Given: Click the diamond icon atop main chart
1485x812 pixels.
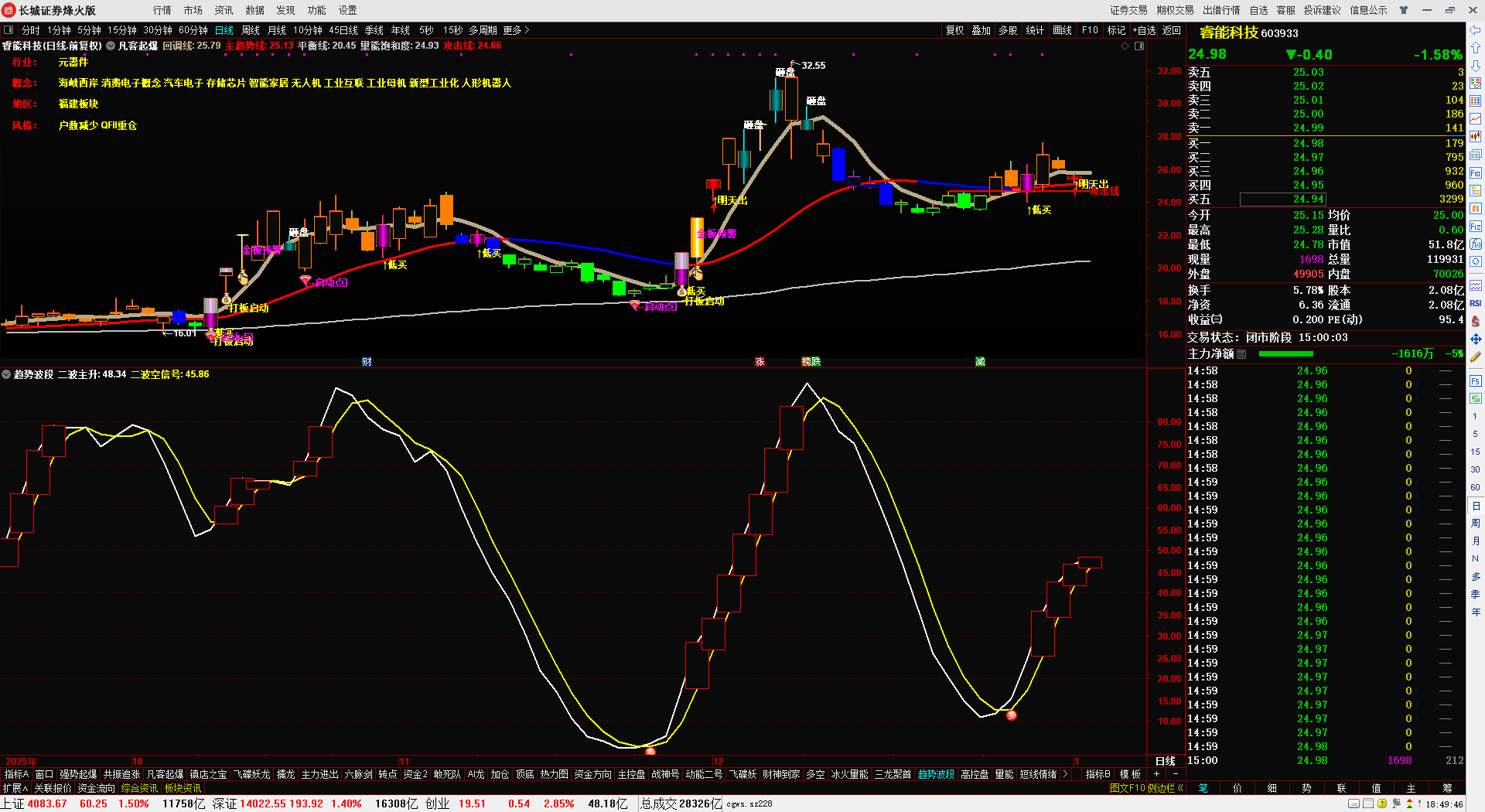Looking at the screenshot, I should (1125, 46).
